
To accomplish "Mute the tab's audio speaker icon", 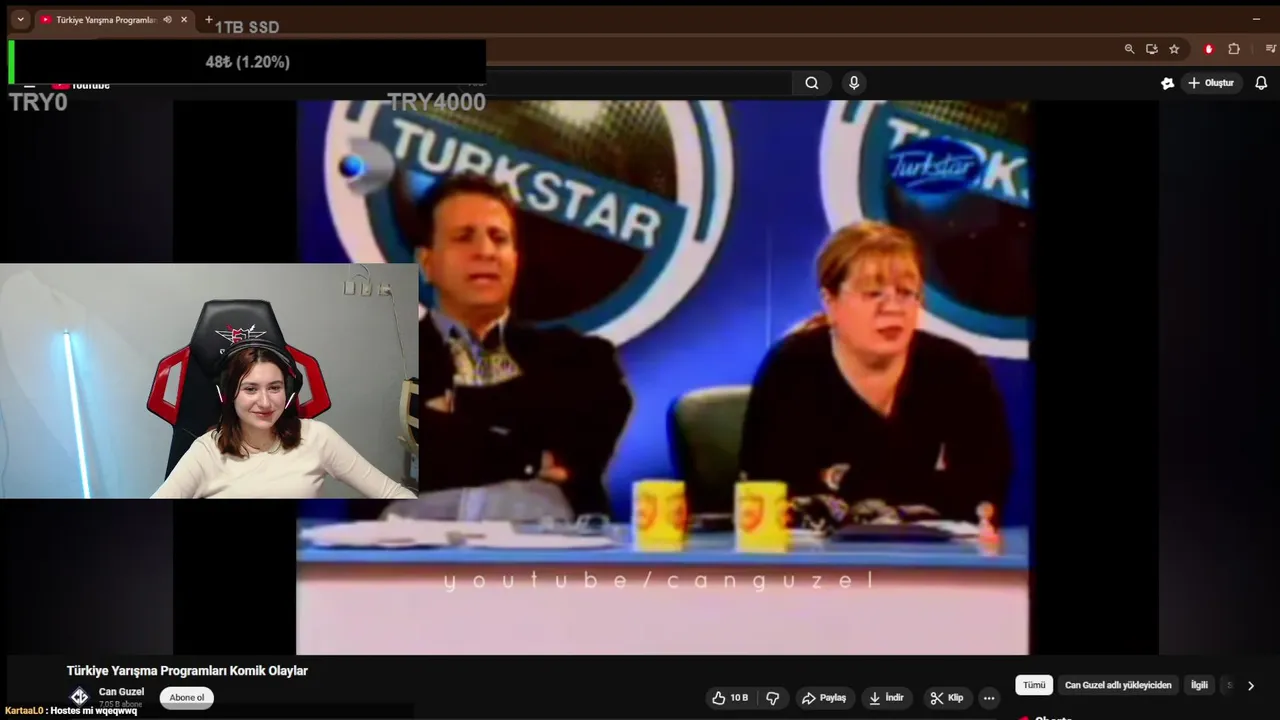I will click(167, 20).
